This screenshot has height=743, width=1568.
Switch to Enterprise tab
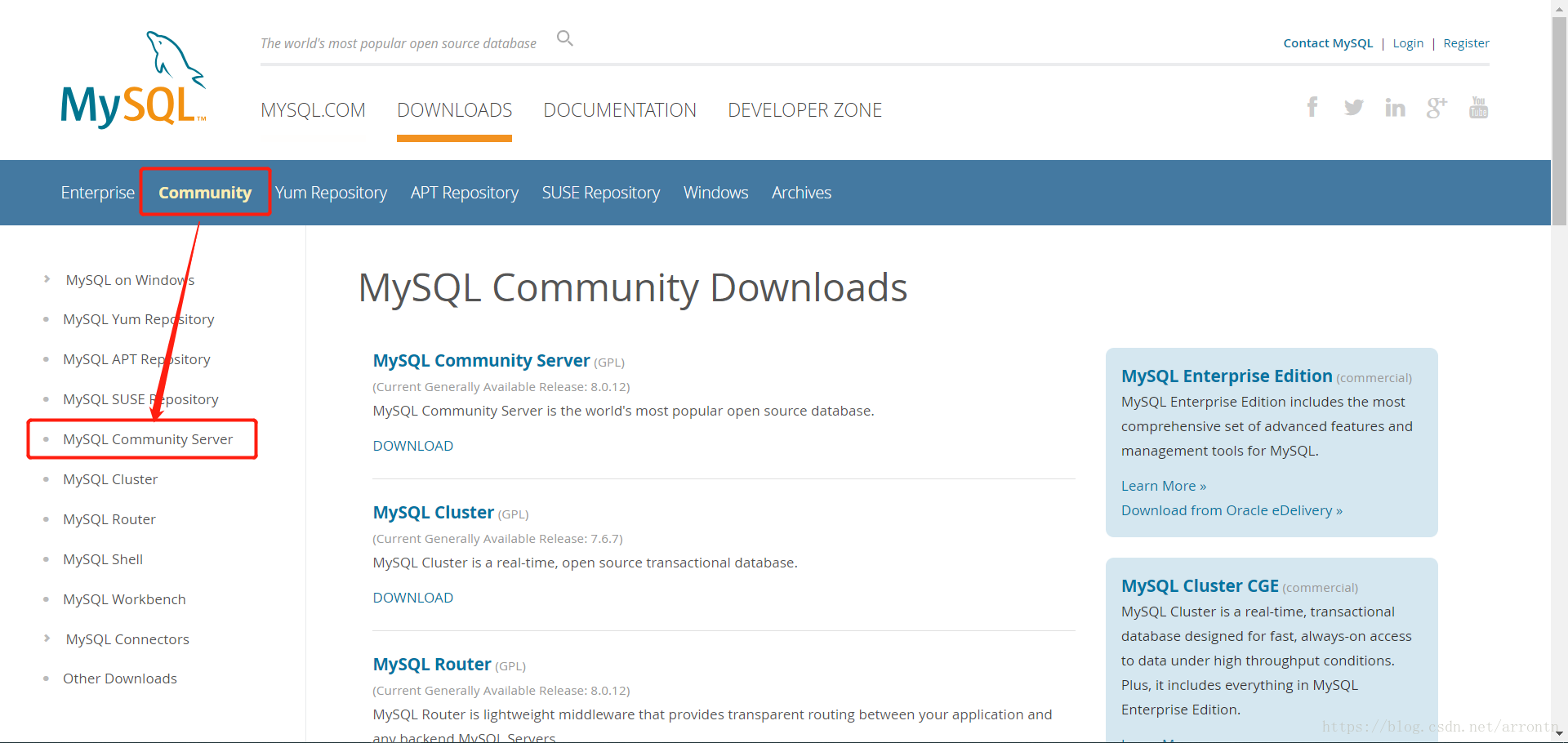pos(97,193)
